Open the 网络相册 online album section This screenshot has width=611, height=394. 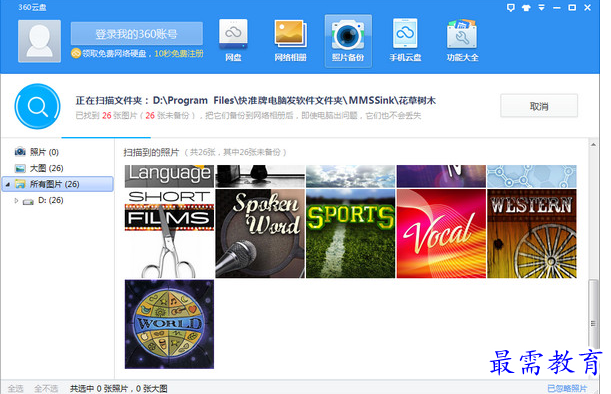tap(290, 41)
